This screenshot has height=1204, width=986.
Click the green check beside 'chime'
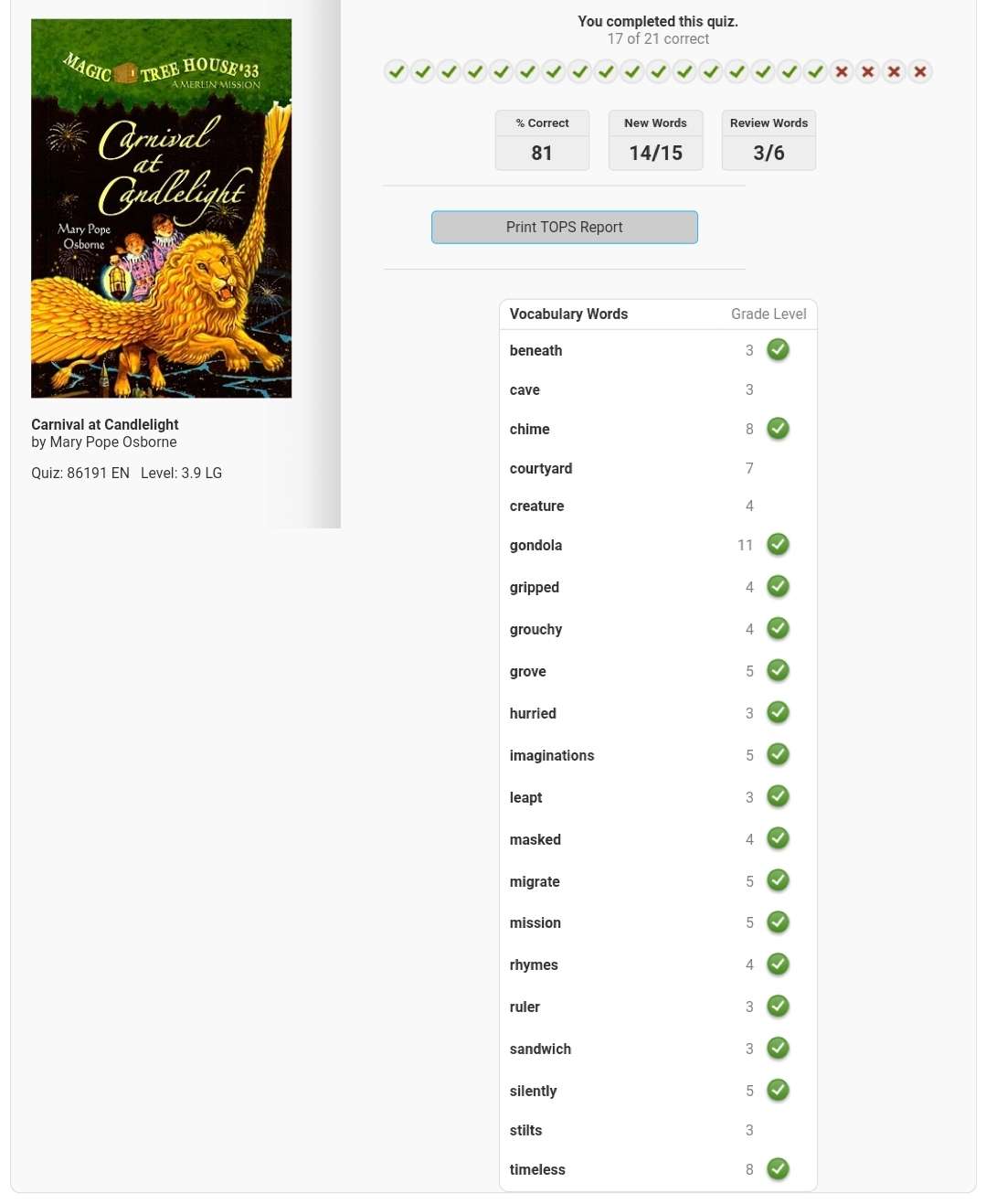pyautogui.click(x=778, y=429)
